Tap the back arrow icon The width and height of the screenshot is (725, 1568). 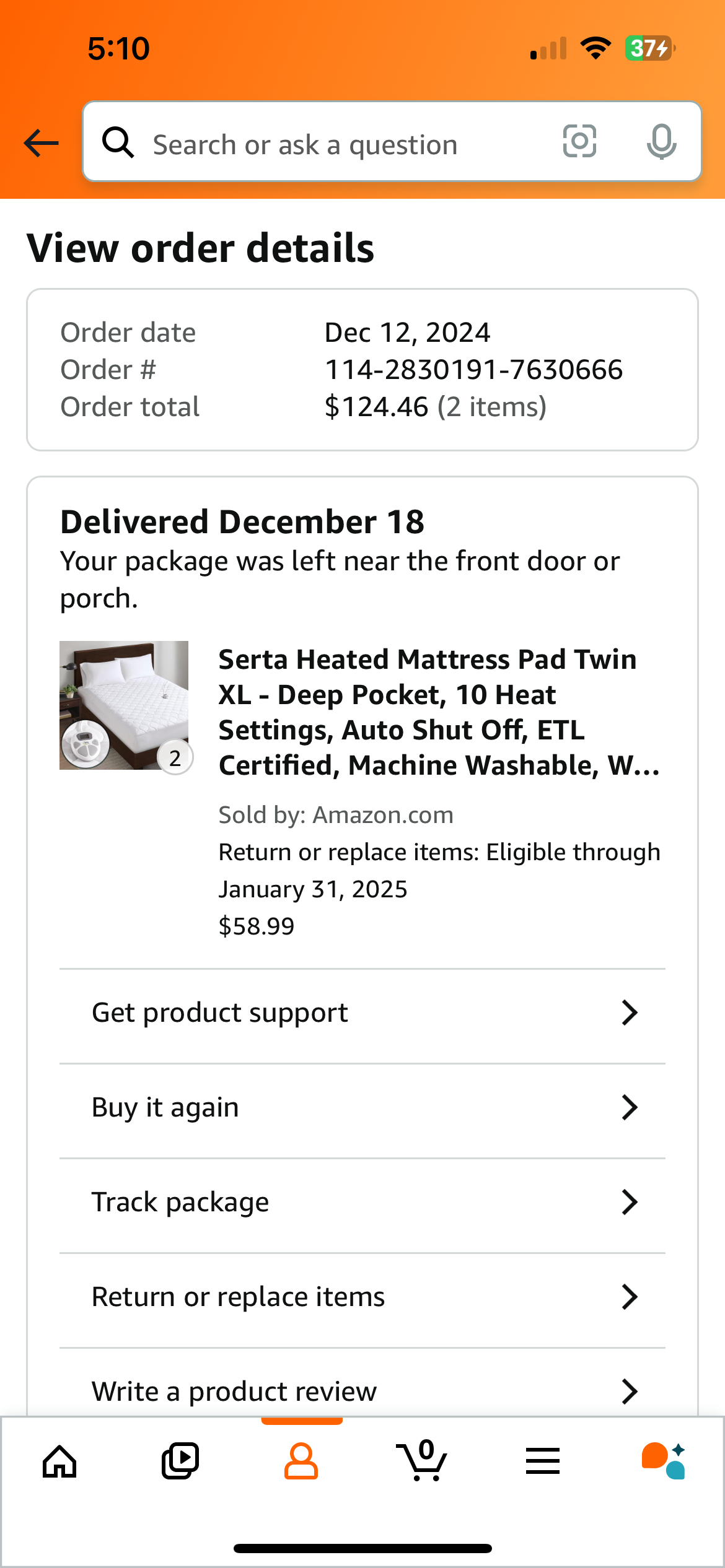42,143
